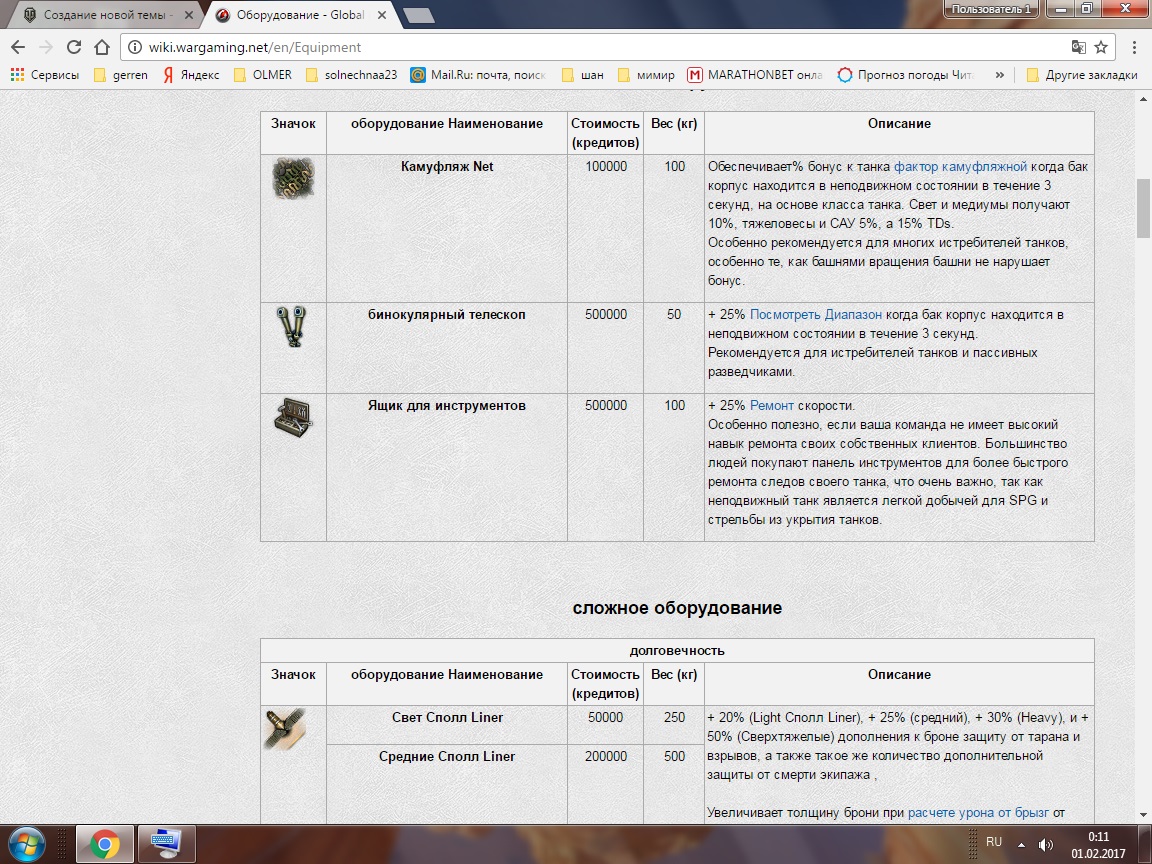Viewport: 1152px width, 864px height.
Task: Open the Сервисы apps shortcut
Action: click(x=45, y=74)
